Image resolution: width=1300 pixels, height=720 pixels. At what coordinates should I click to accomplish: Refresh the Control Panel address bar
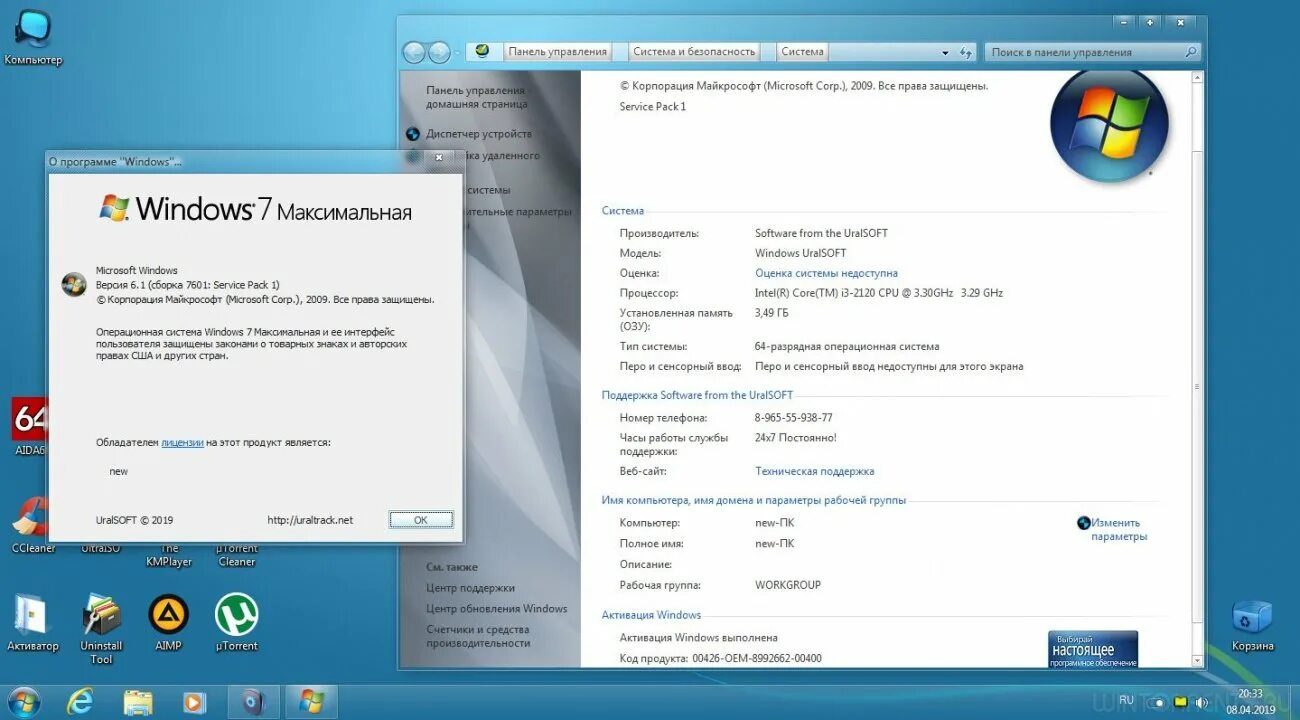[x=965, y=53]
